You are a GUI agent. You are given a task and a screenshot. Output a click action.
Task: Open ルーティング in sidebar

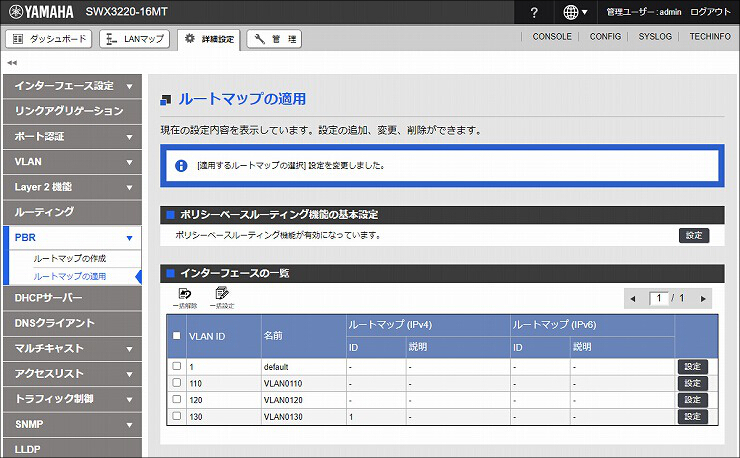click(72, 212)
